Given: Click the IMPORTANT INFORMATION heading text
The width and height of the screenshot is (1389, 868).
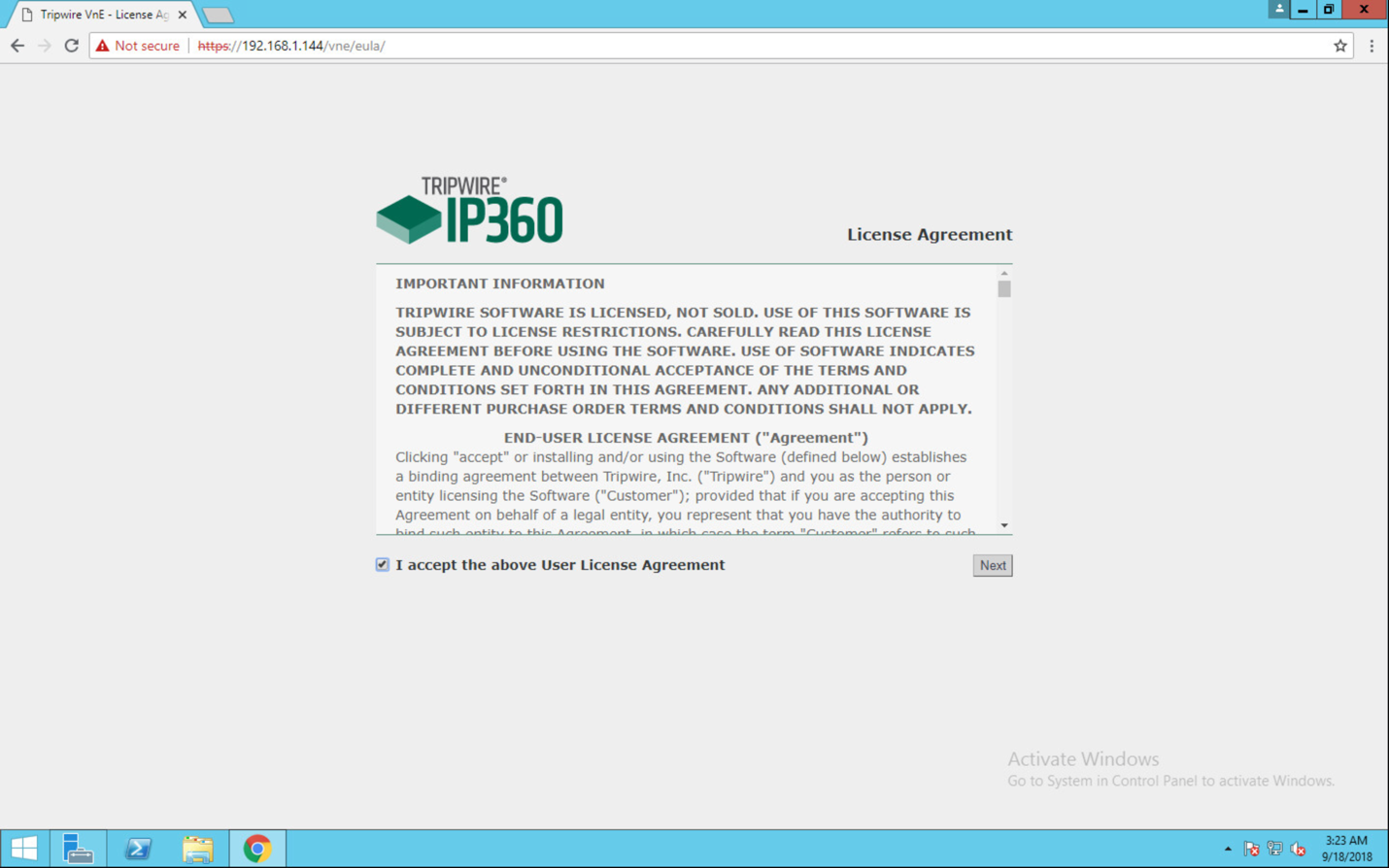Looking at the screenshot, I should (500, 284).
